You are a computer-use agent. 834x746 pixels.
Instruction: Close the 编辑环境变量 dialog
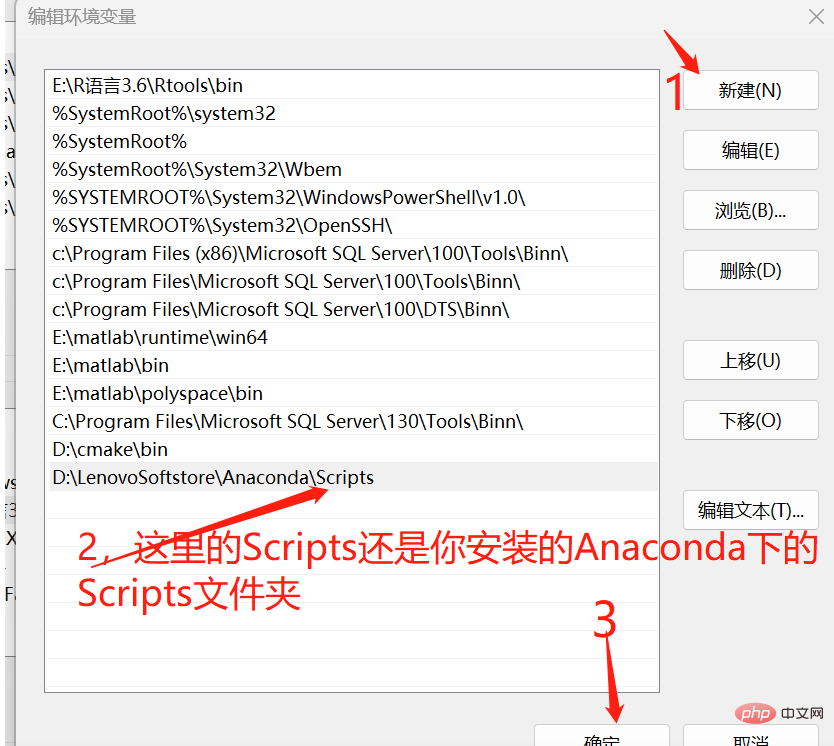pos(816,16)
